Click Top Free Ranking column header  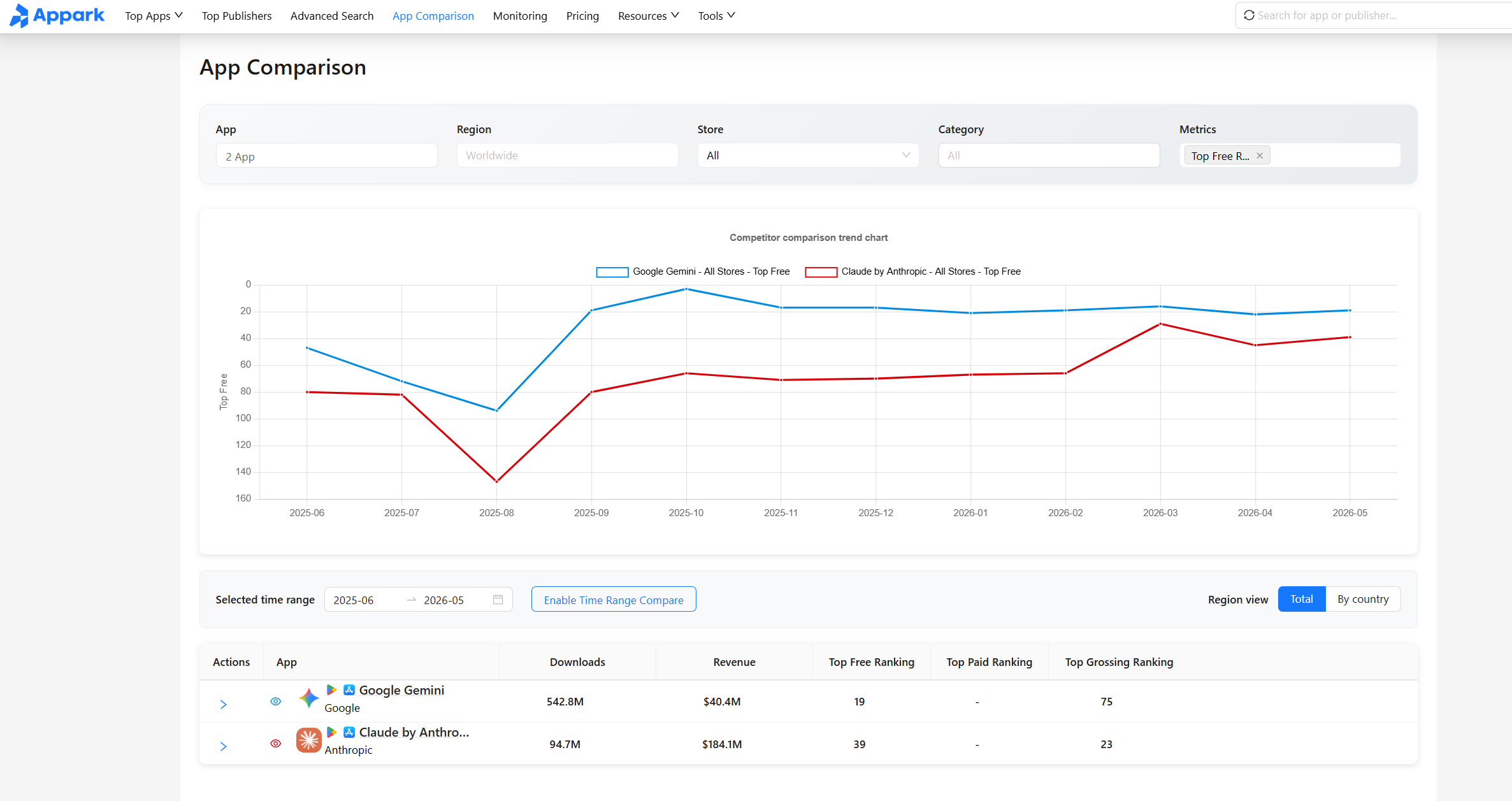871,662
